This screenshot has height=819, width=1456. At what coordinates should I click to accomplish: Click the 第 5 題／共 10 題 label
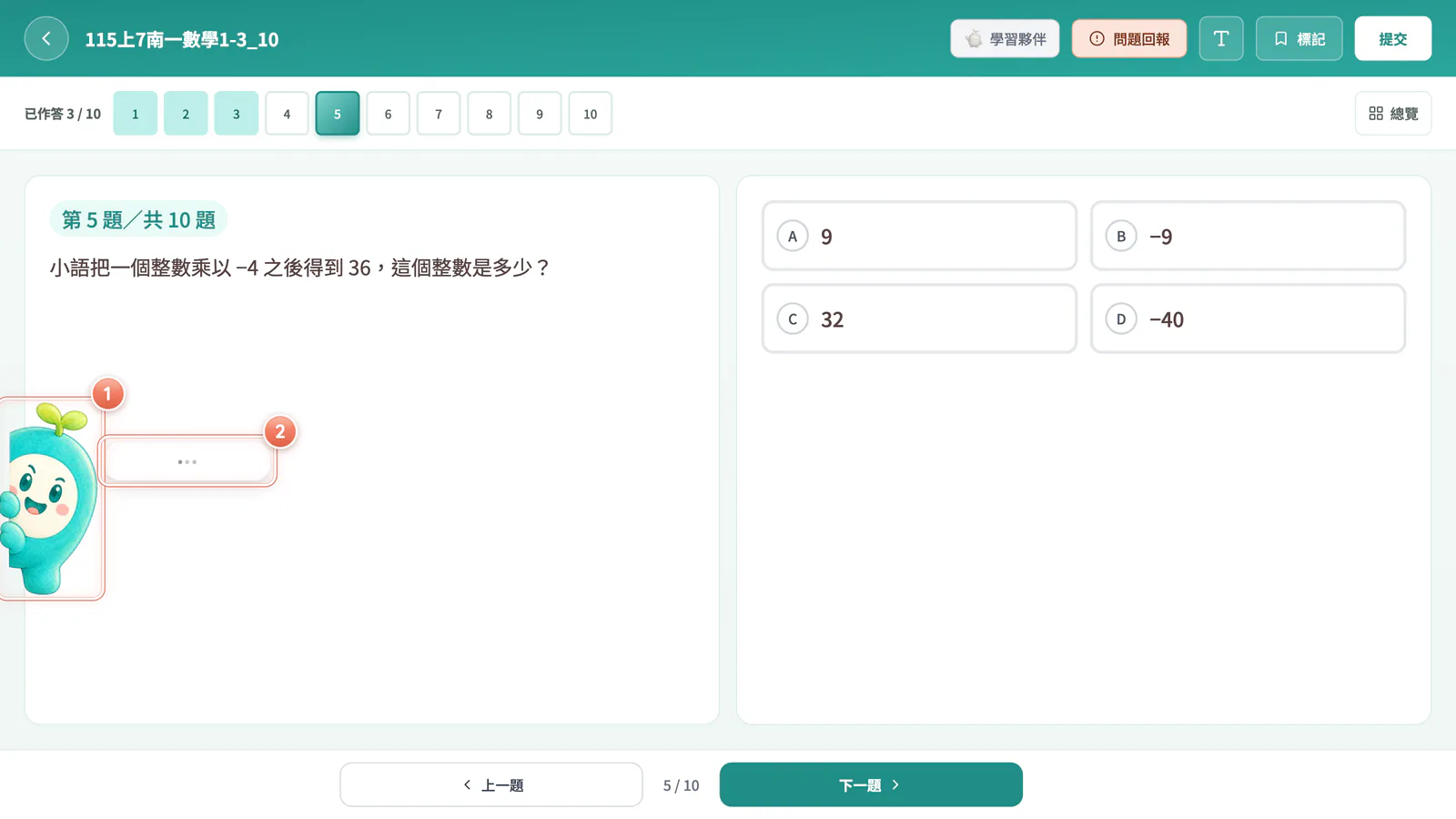138,219
